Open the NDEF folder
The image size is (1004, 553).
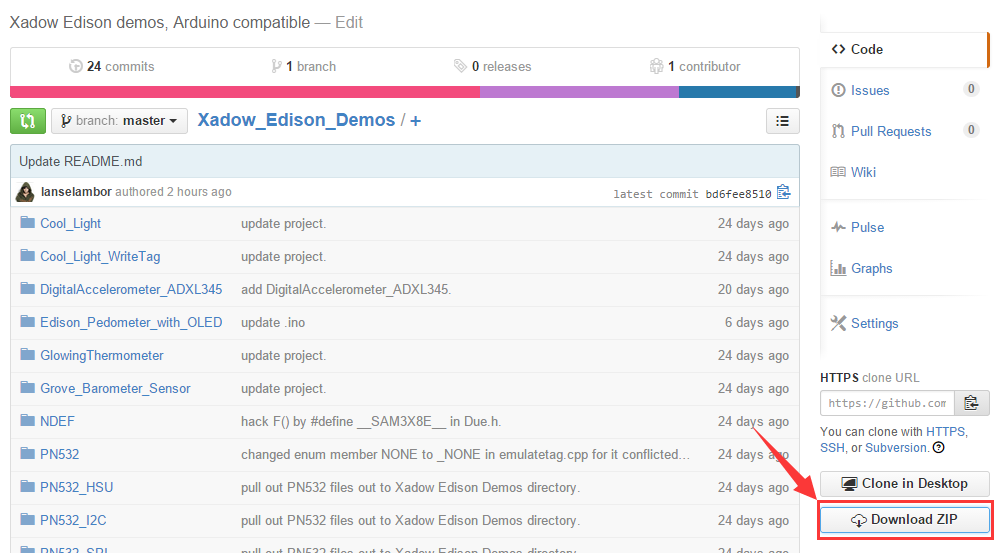[58, 421]
